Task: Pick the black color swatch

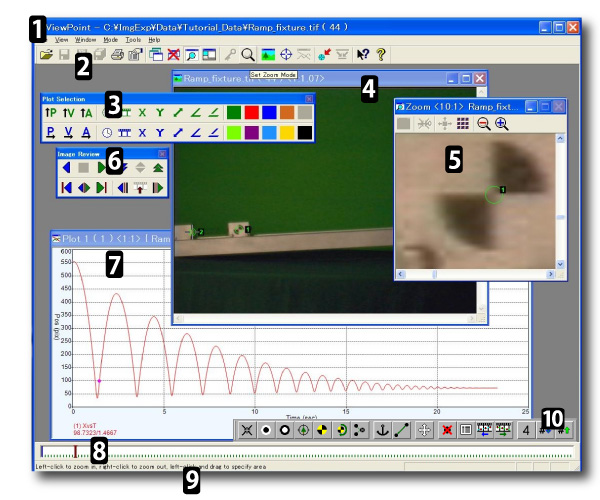Action: (x=305, y=133)
